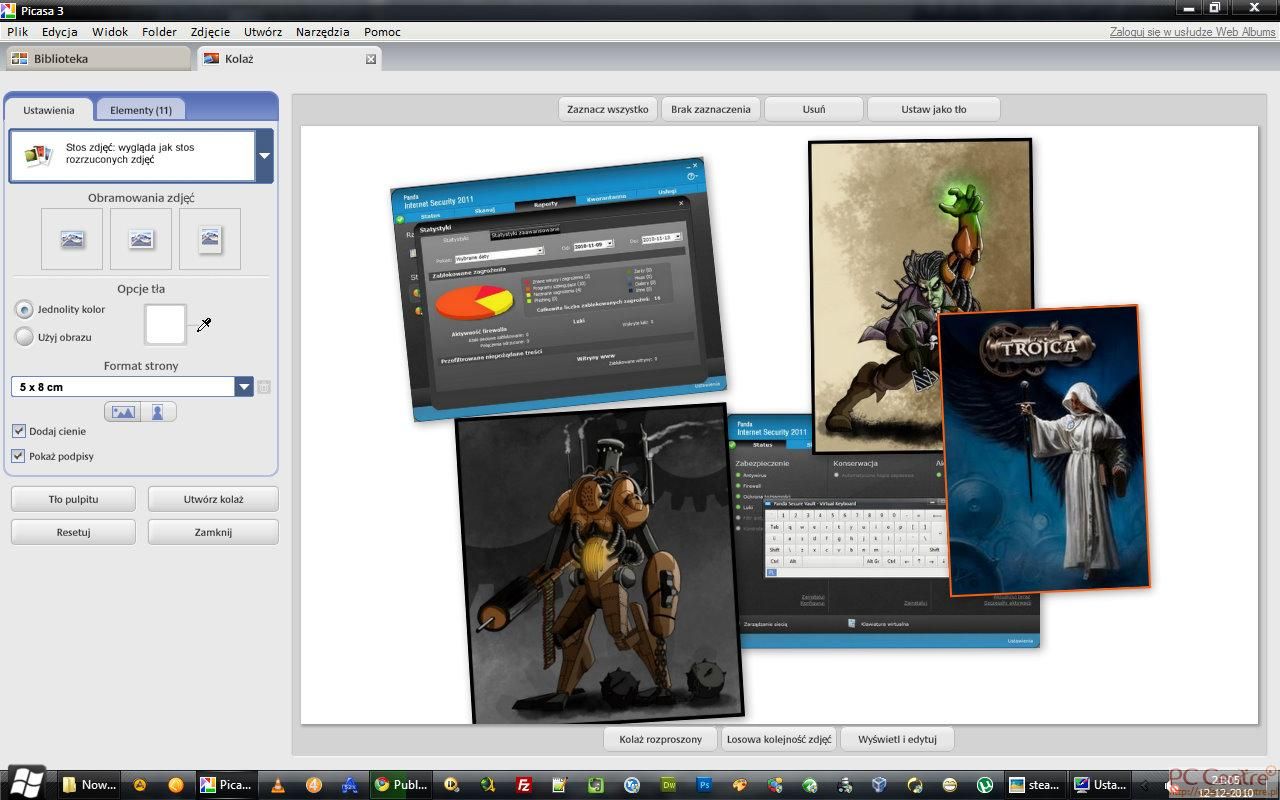Close the Kolaż tab with its X icon
This screenshot has height=800, width=1280.
pyautogui.click(x=370, y=59)
